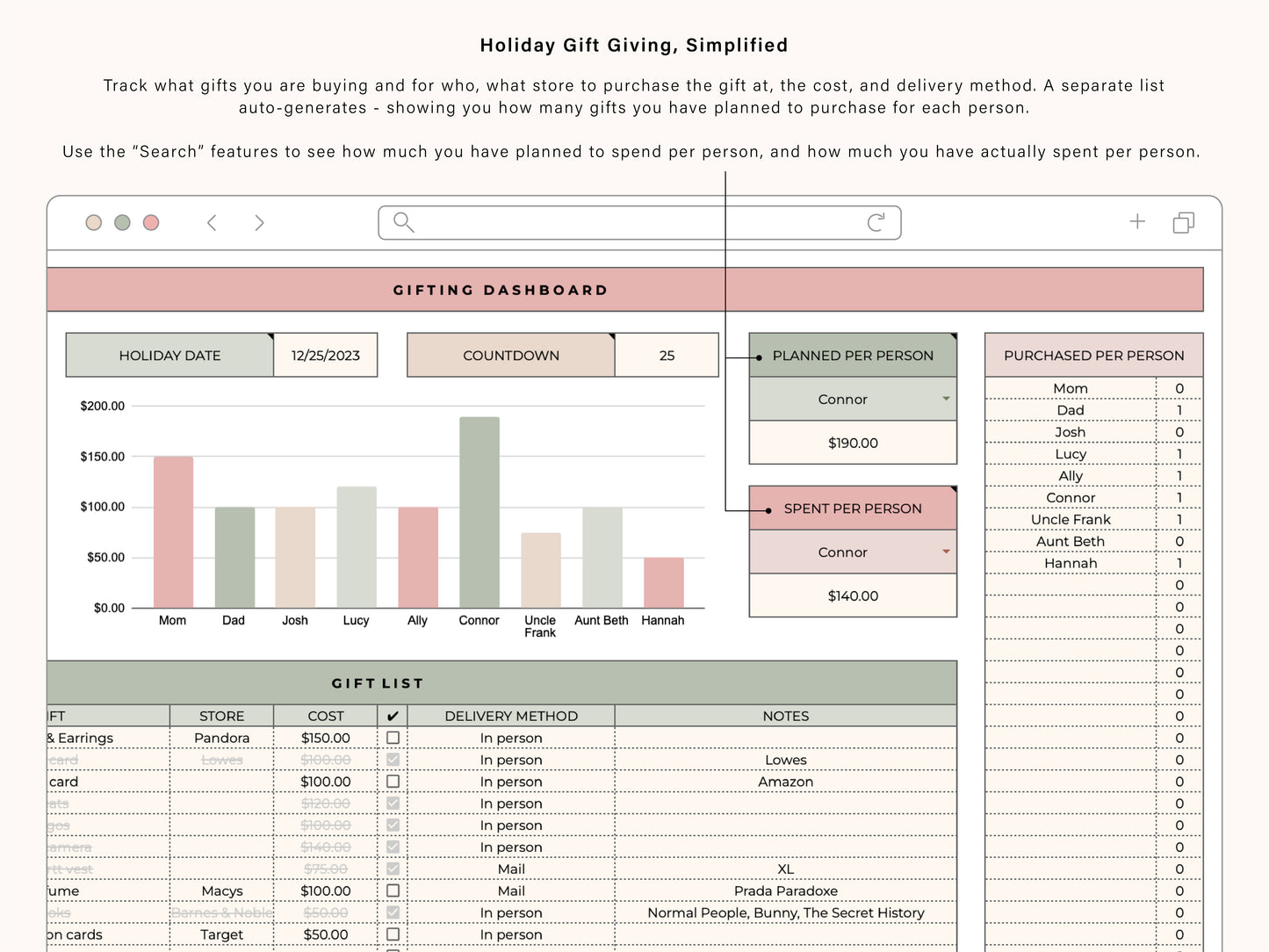The width and height of the screenshot is (1269, 952).
Task: Select the 12/25/2023 holiday date cell
Action: coord(325,356)
